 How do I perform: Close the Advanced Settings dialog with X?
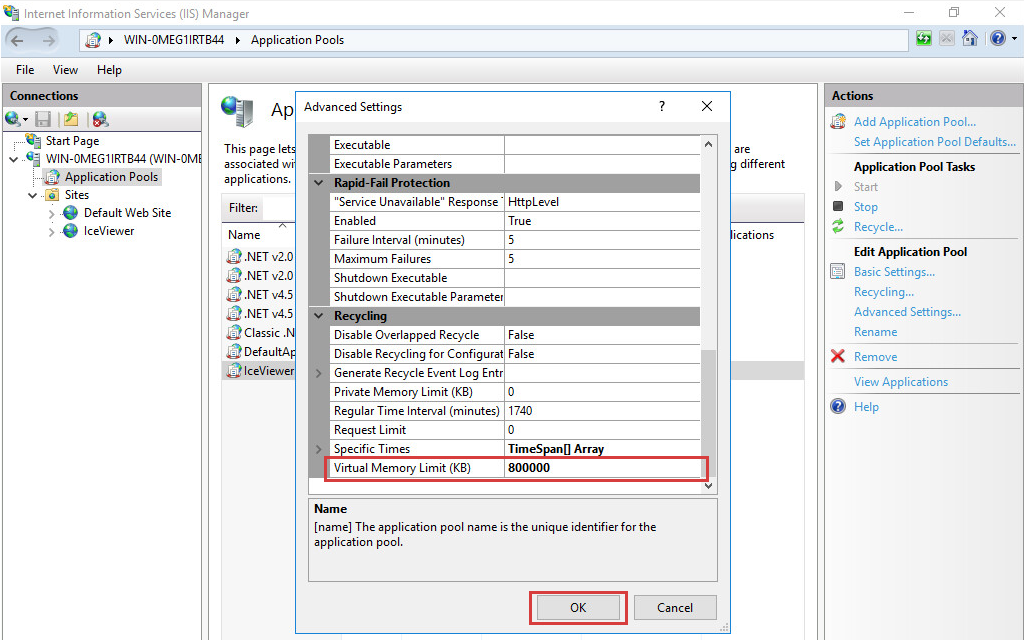pyautogui.click(x=707, y=106)
